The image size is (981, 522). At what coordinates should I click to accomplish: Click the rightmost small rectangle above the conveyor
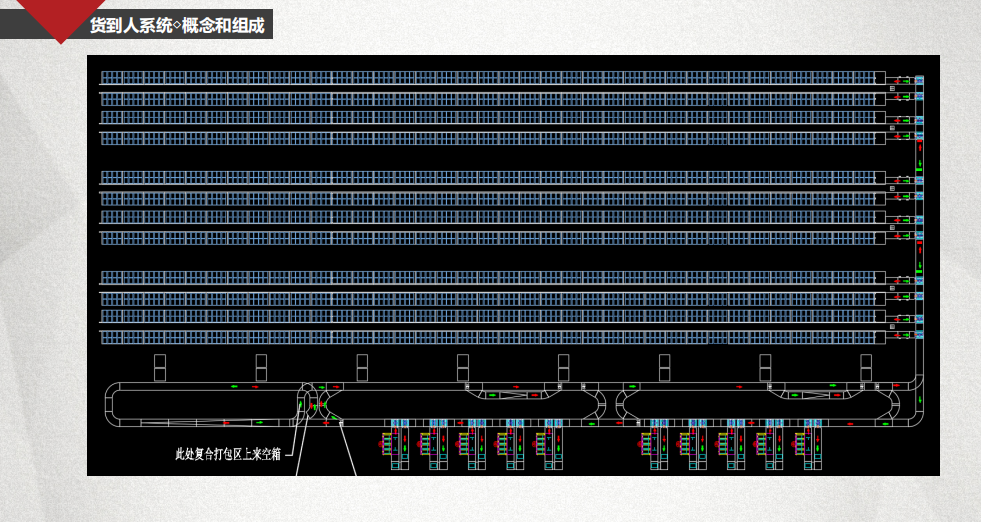coord(866,366)
